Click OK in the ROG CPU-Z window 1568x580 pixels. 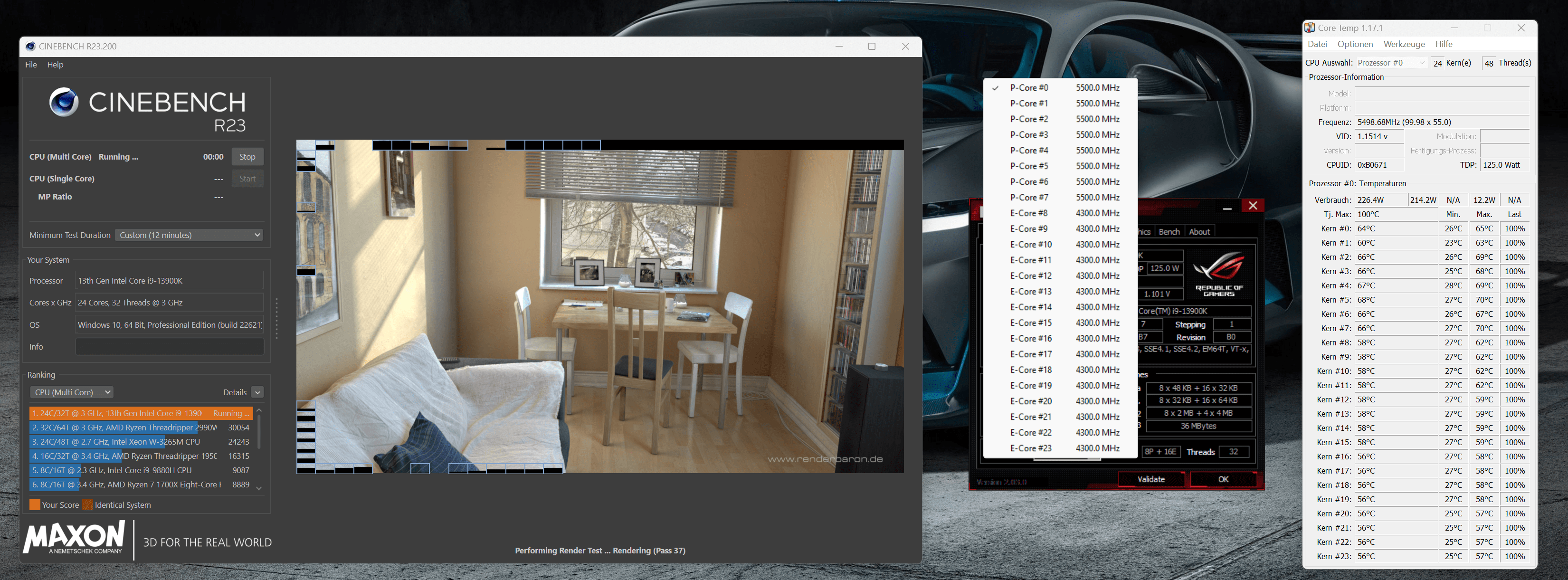coord(1224,479)
